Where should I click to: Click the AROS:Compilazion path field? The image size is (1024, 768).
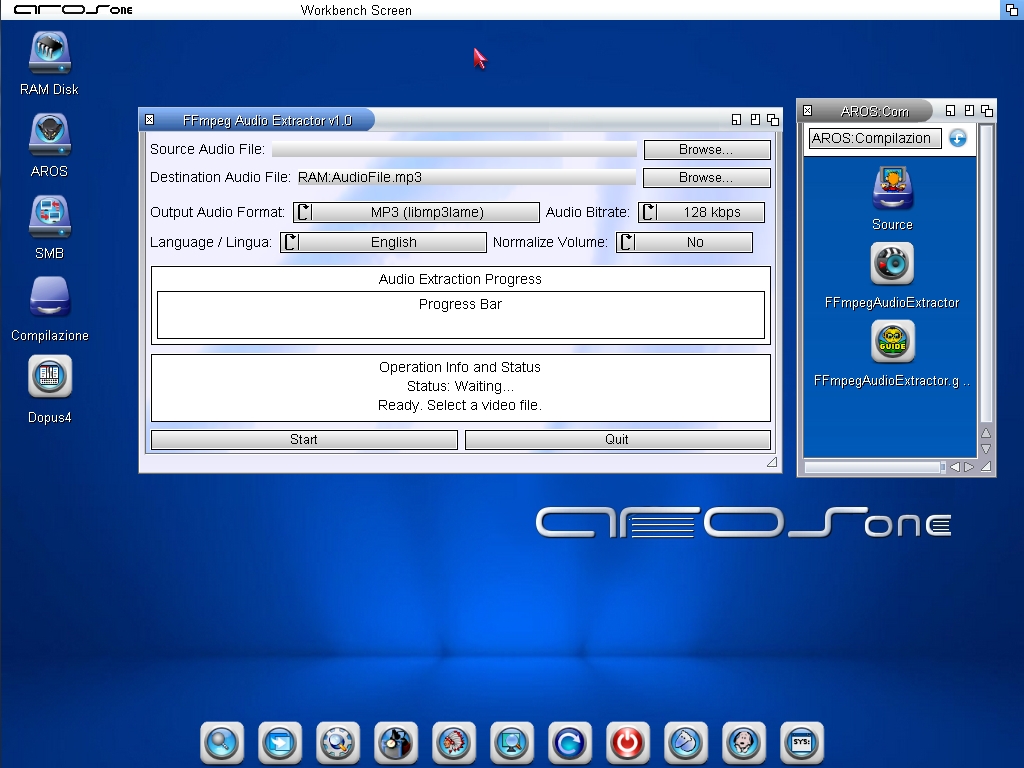(x=875, y=138)
